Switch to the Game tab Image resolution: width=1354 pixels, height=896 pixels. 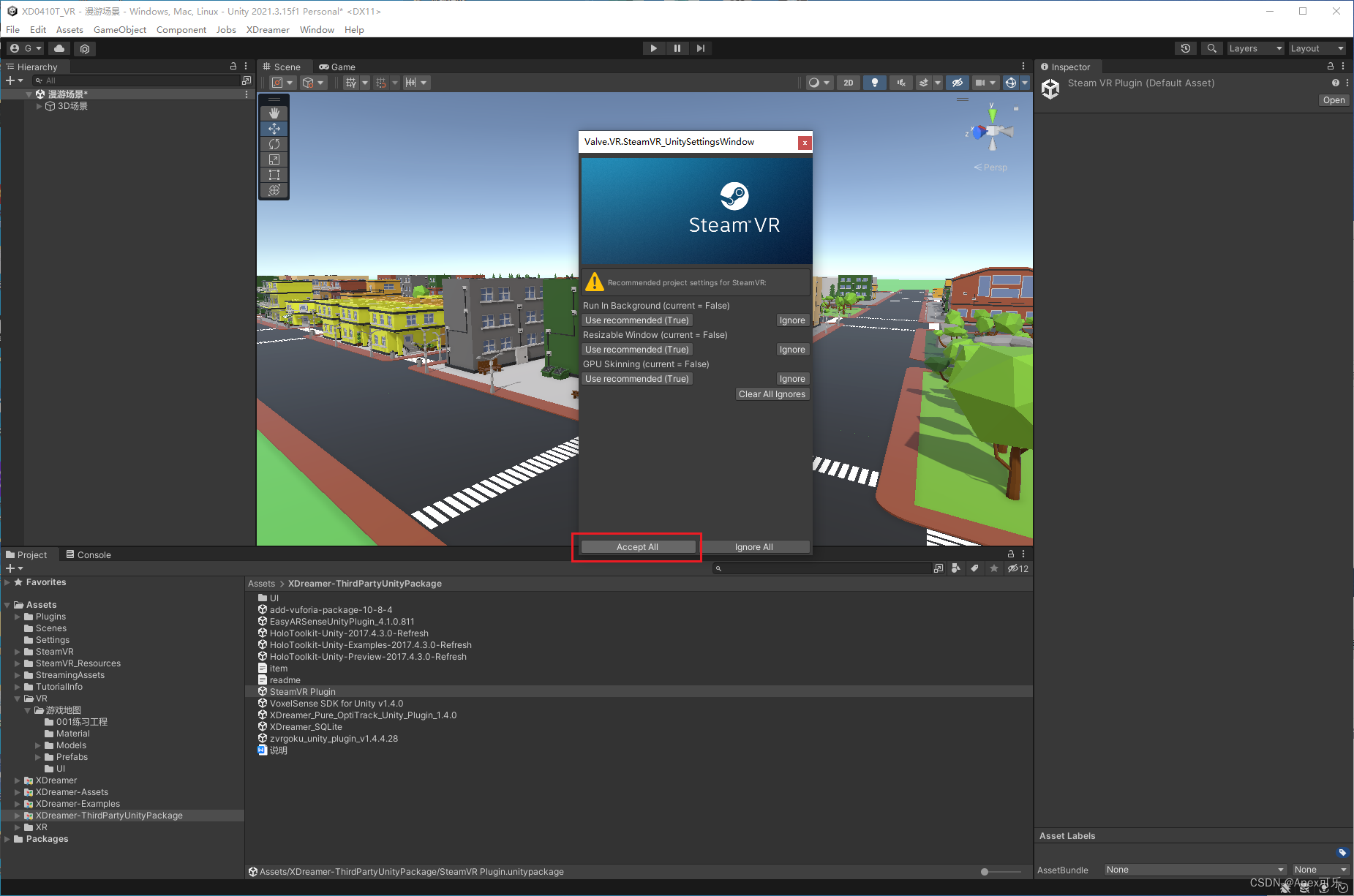tap(337, 67)
